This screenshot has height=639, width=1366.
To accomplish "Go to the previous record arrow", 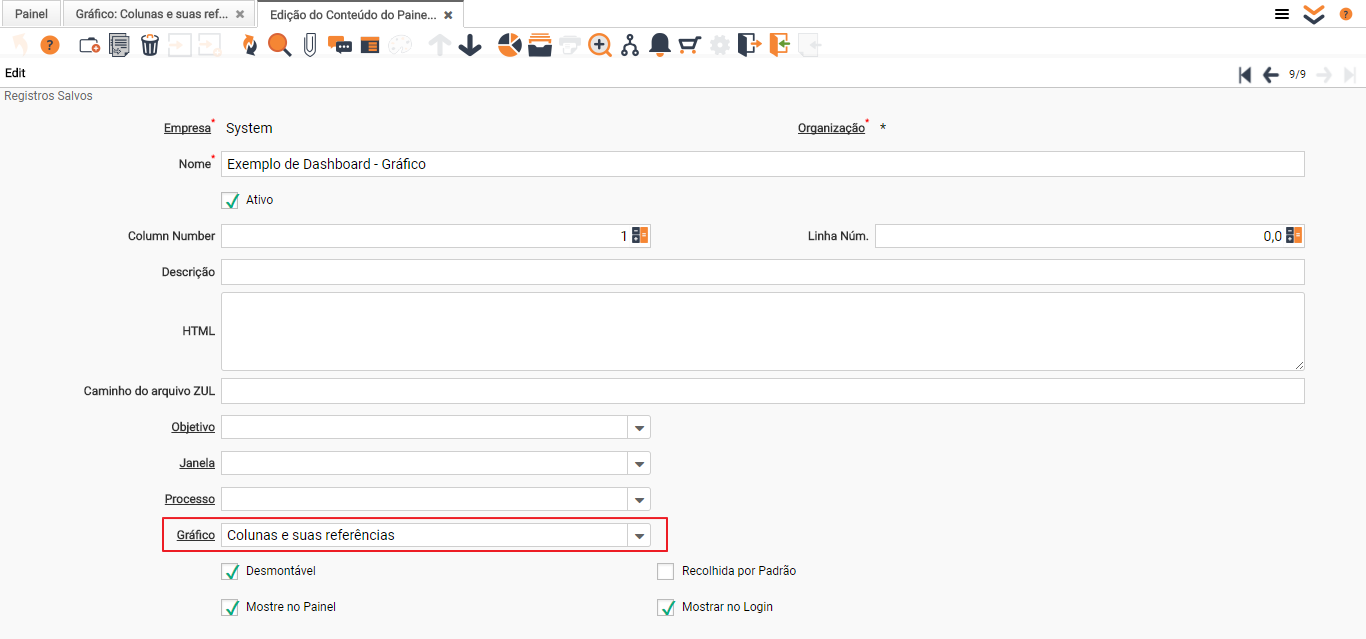I will 1270,75.
